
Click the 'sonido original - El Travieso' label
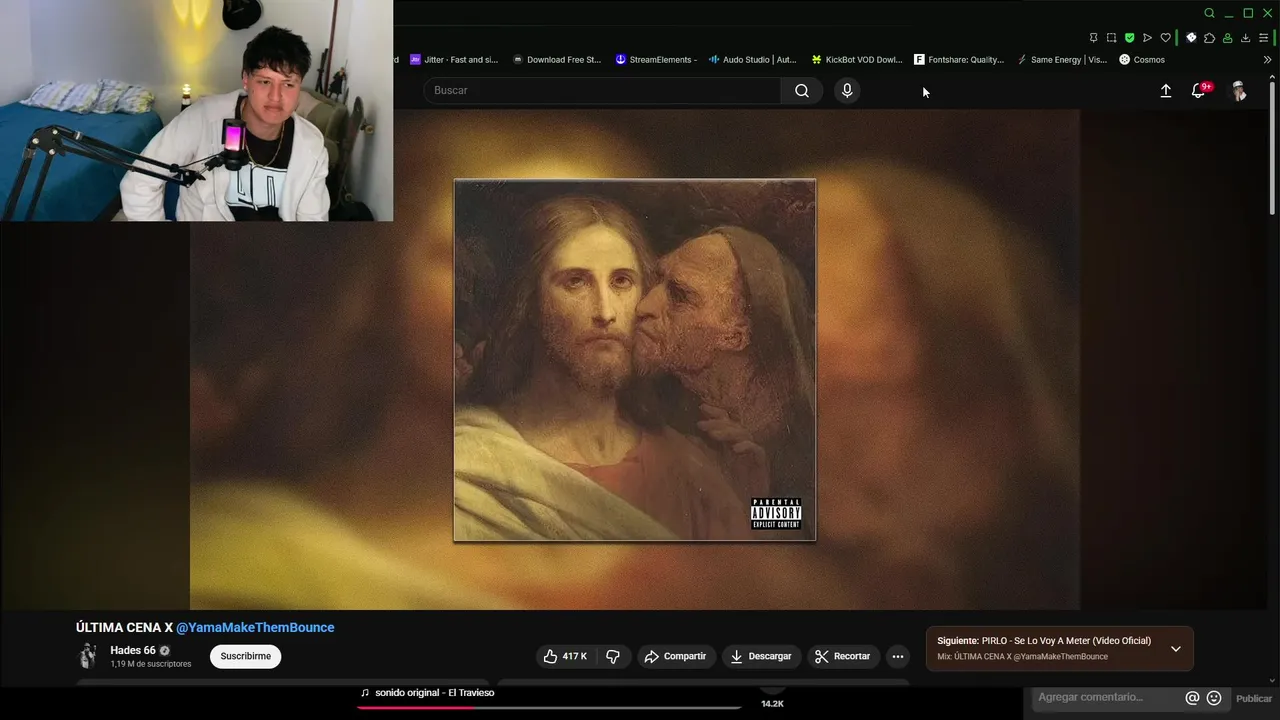(434, 693)
